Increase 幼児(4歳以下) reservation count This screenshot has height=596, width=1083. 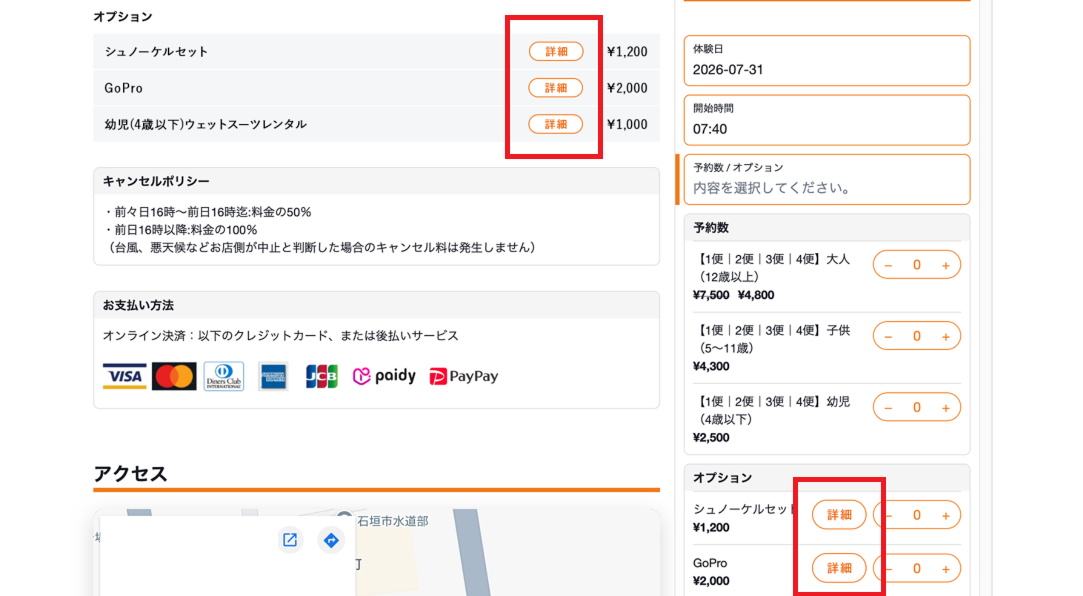946,407
